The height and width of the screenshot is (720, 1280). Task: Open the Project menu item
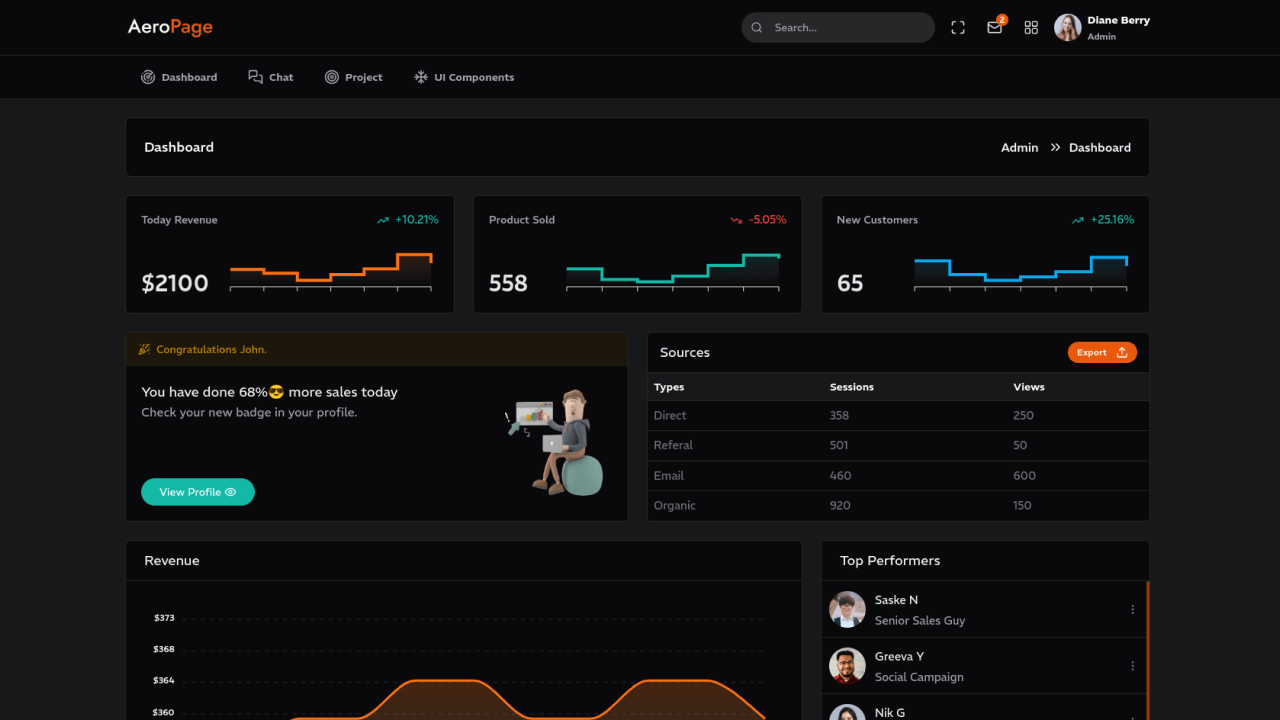pos(363,77)
